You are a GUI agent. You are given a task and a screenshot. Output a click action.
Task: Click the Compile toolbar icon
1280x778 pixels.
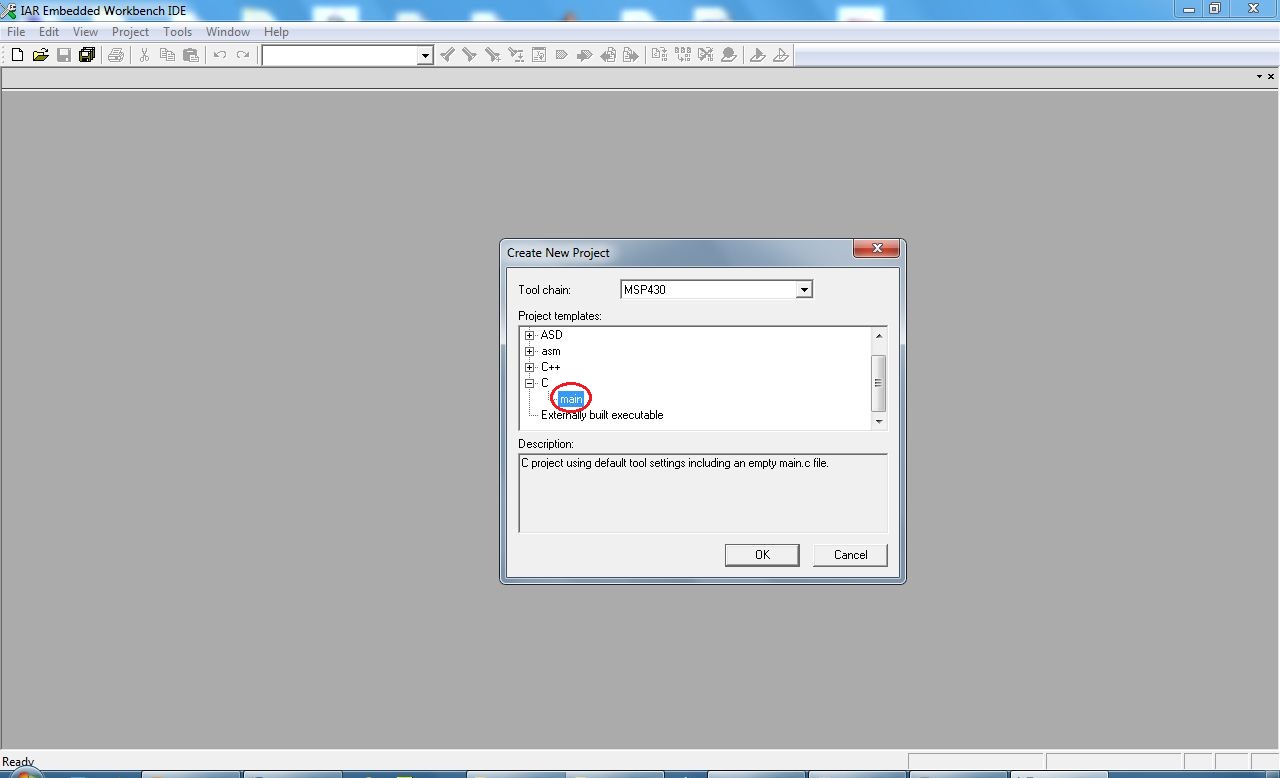(659, 55)
